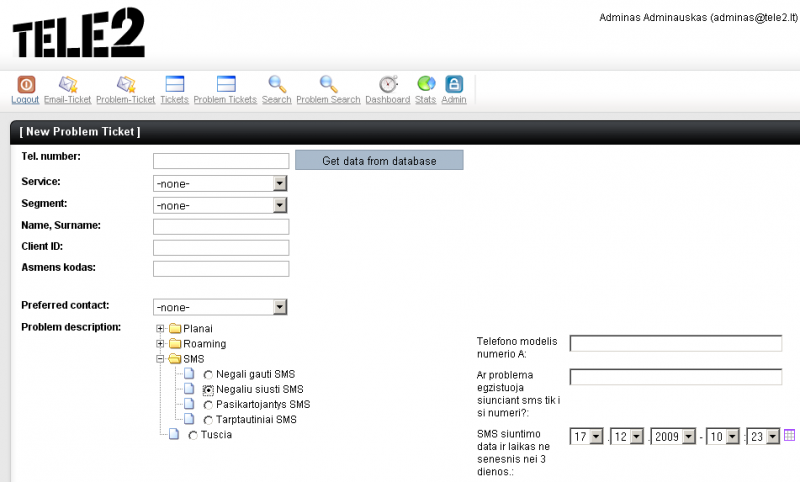Focus the Client ID input field
The height and width of the screenshot is (482, 800).
tap(221, 248)
